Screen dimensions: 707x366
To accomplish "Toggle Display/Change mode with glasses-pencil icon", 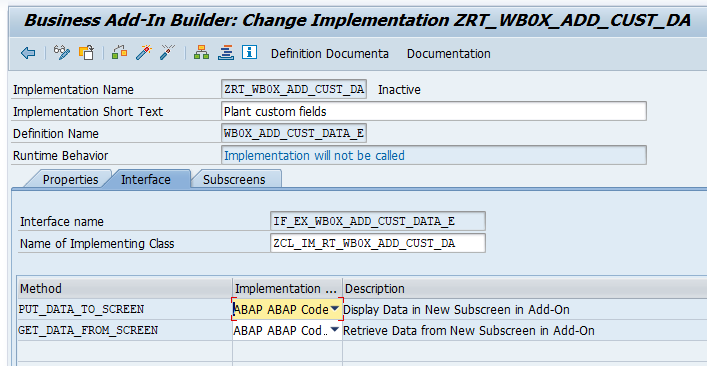I will pos(62,53).
